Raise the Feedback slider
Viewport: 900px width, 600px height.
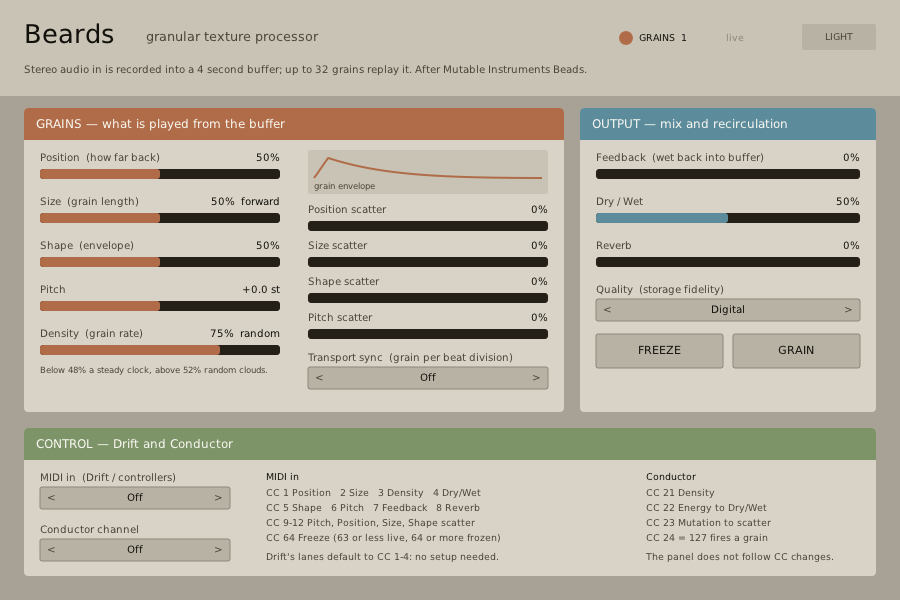[x=728, y=174]
